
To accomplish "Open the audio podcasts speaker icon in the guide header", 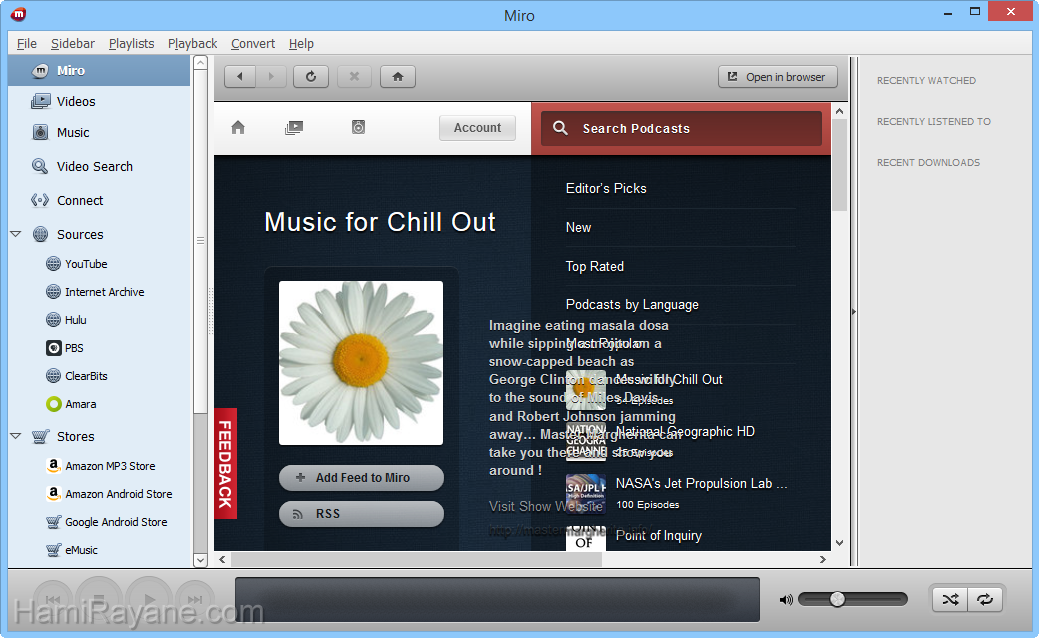I will [358, 127].
